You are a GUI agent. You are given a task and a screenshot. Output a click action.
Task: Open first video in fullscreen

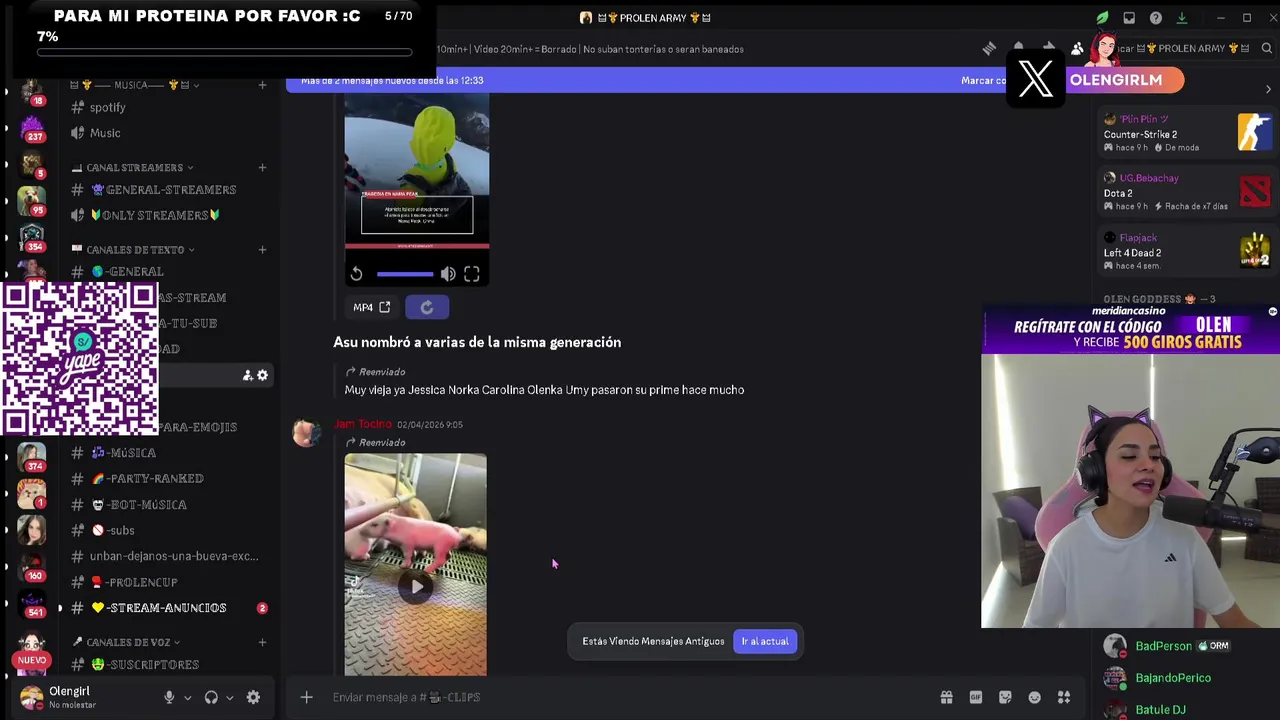pyautogui.click(x=472, y=273)
